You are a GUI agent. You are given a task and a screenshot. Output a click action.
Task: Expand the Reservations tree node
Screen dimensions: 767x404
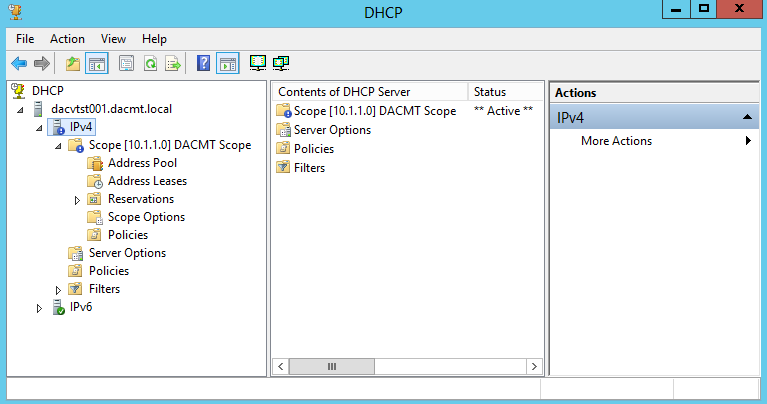click(x=77, y=200)
